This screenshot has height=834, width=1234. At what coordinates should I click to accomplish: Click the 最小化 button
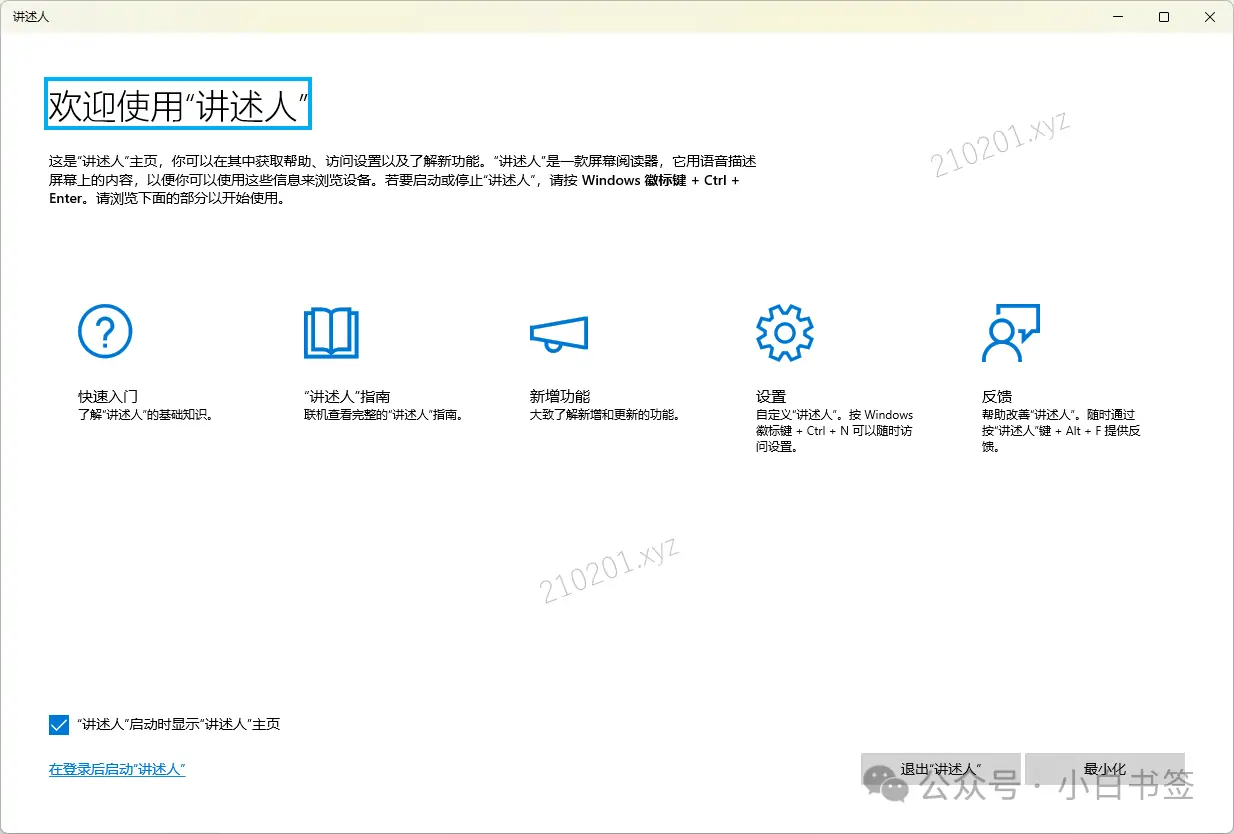(1104, 769)
